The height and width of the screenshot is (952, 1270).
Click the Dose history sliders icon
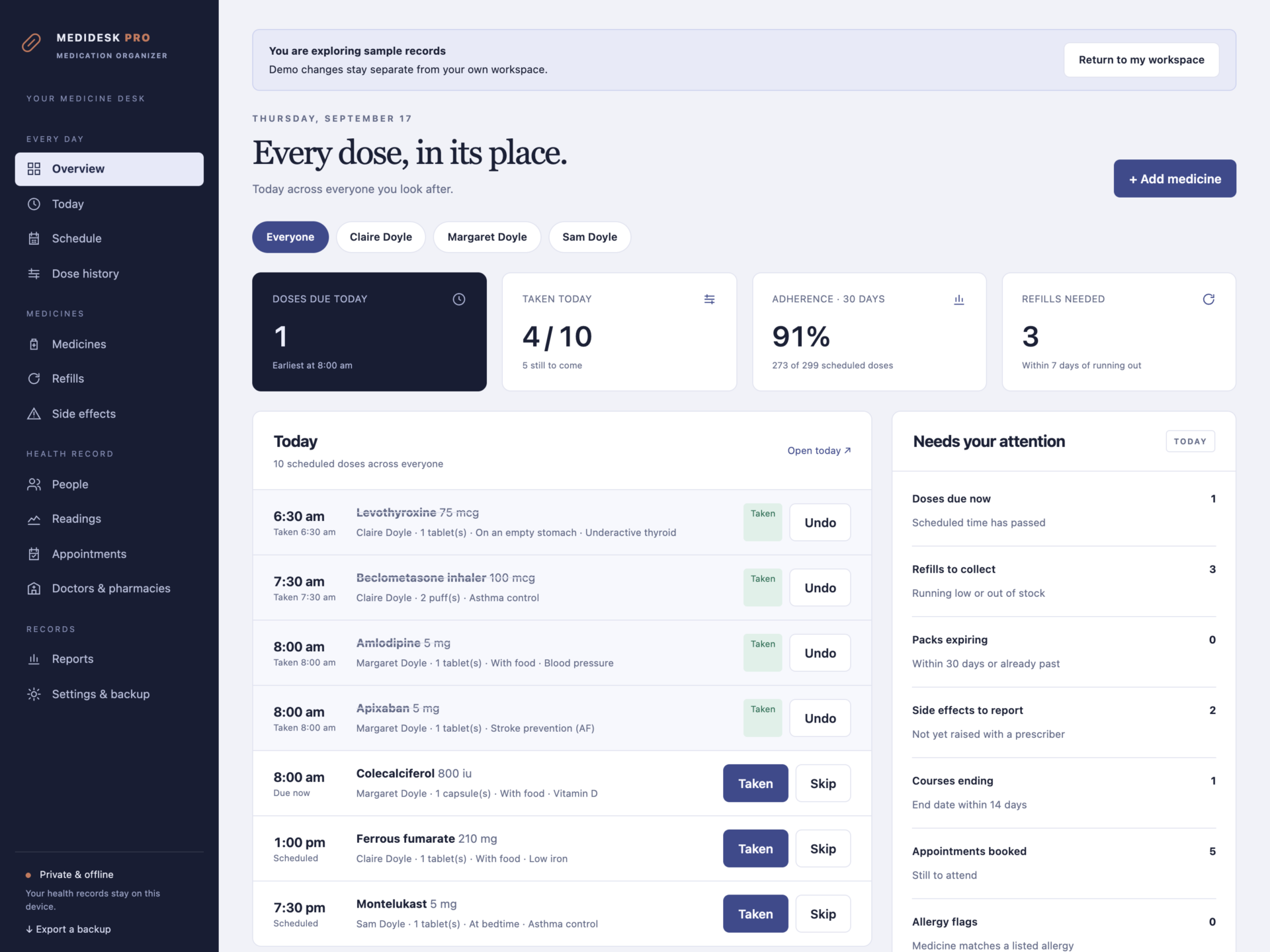click(34, 273)
